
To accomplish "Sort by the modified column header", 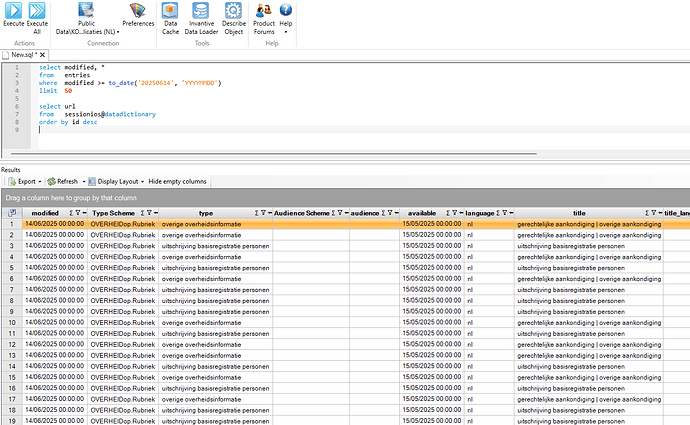I will point(45,213).
